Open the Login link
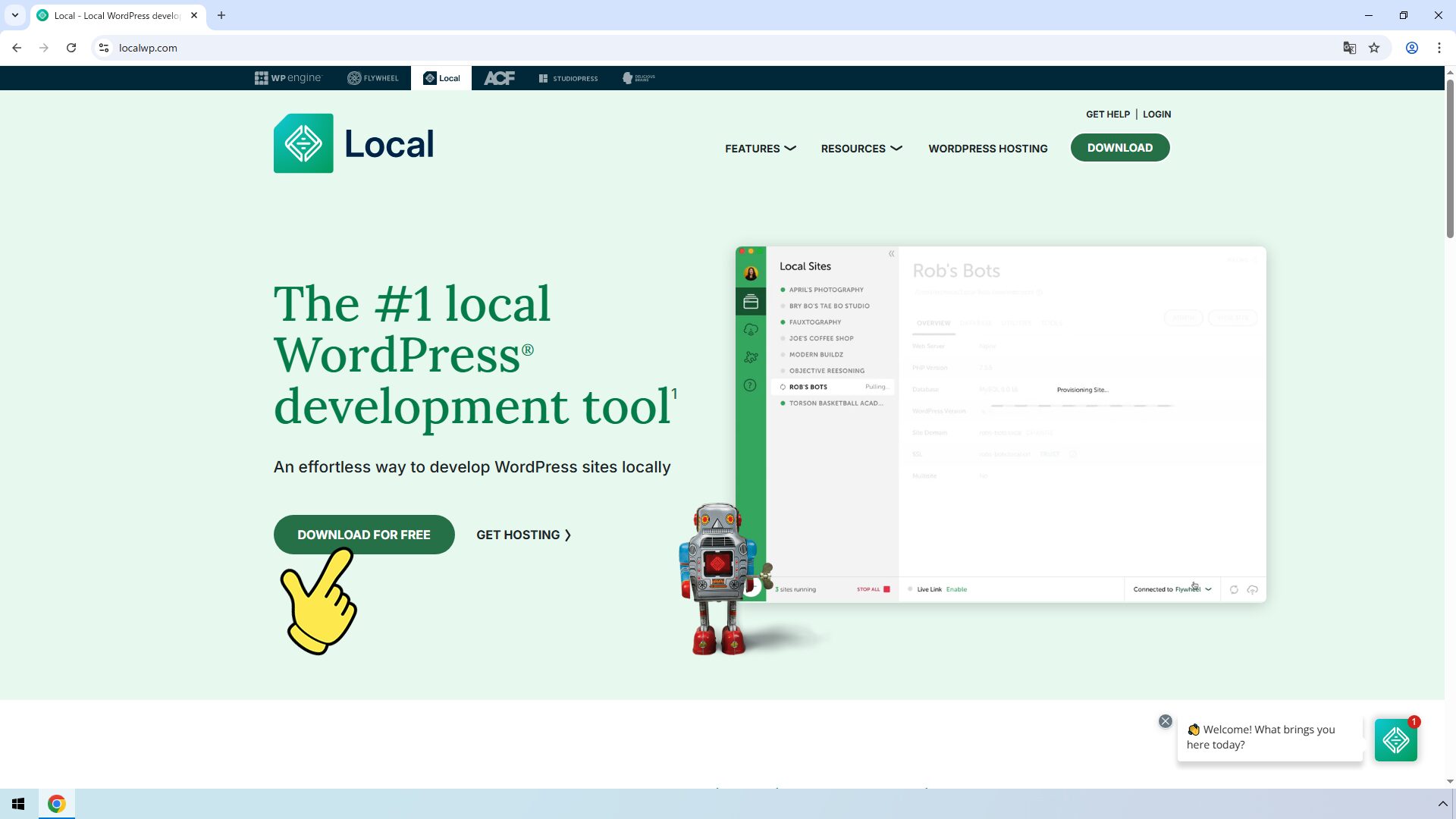 (1156, 115)
